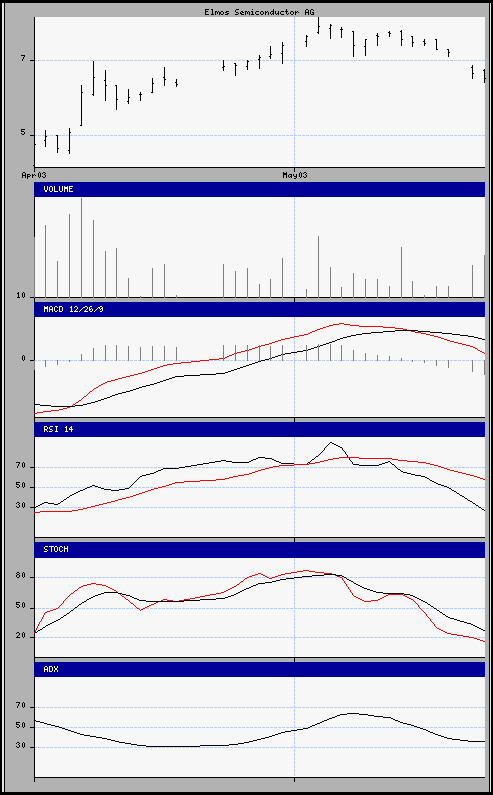Image resolution: width=493 pixels, height=795 pixels.
Task: Click the price axis label 7
Action: coord(23,60)
